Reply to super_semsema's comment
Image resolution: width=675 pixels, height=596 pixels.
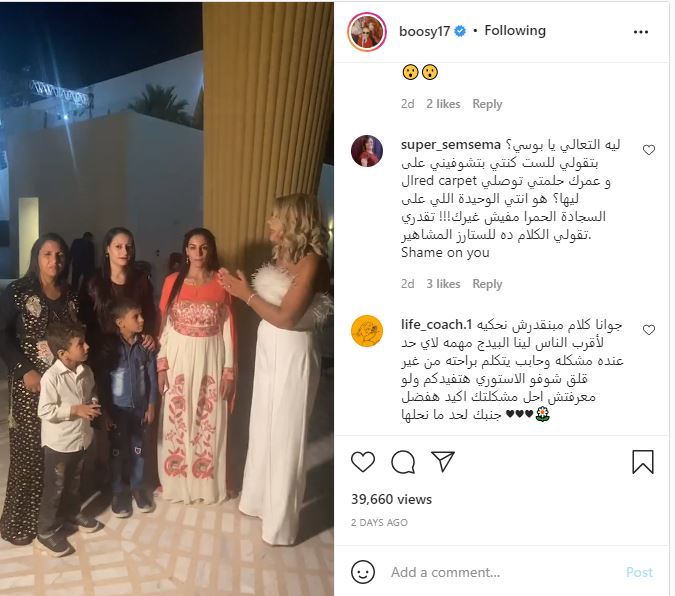pyautogui.click(x=487, y=284)
